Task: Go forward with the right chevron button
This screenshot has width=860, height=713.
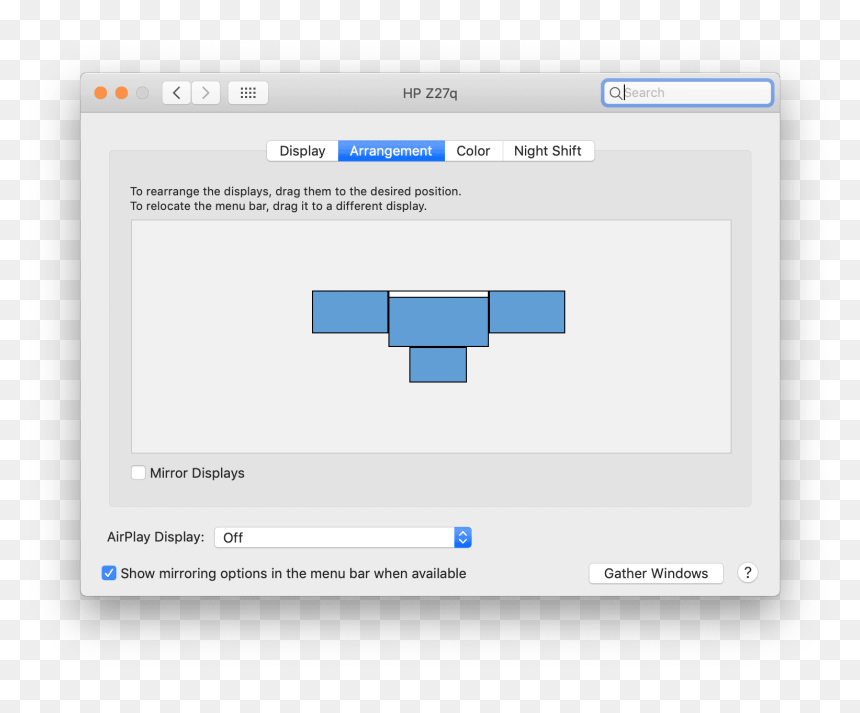Action: coord(206,93)
